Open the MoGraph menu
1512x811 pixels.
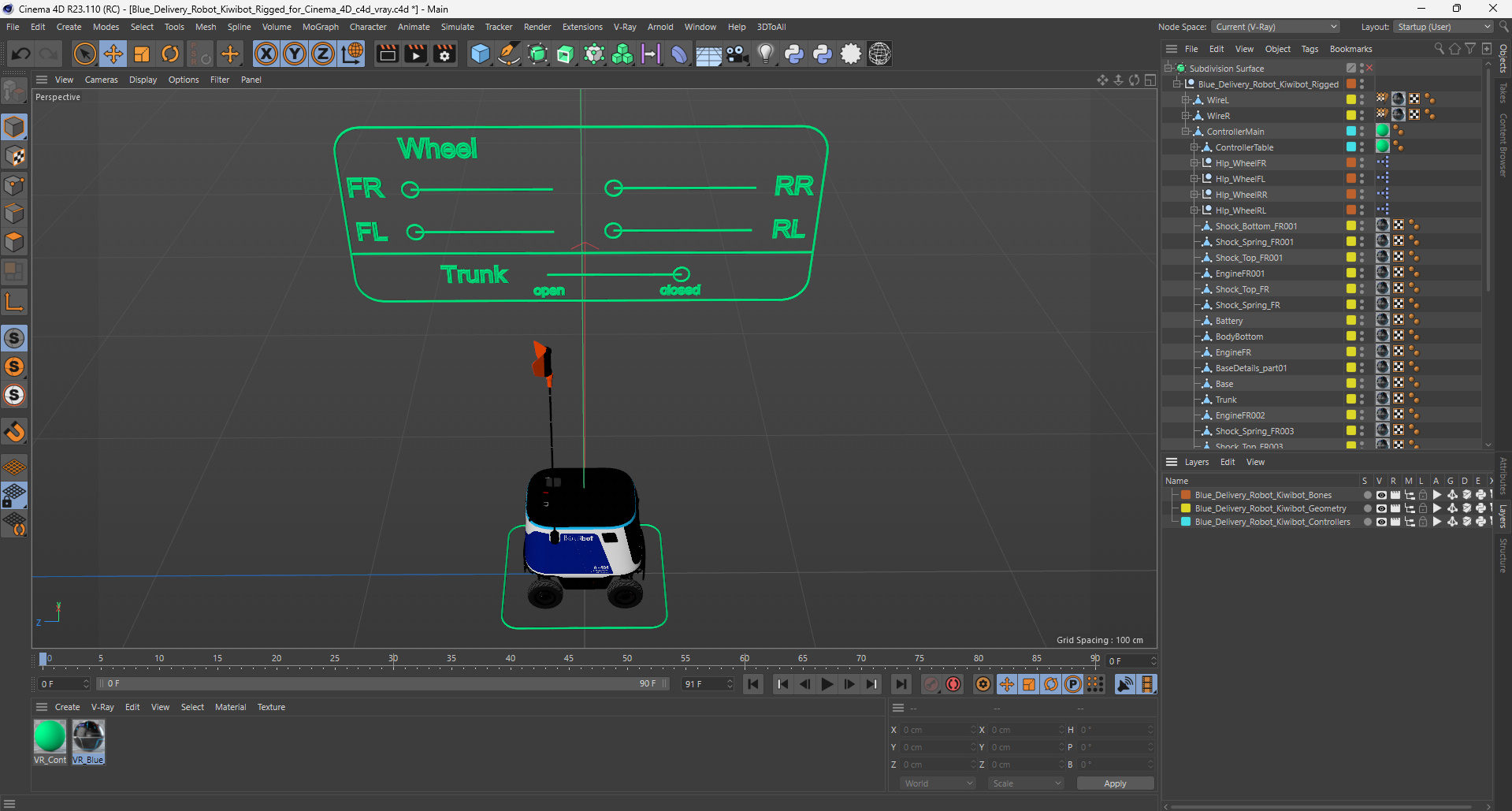(320, 27)
